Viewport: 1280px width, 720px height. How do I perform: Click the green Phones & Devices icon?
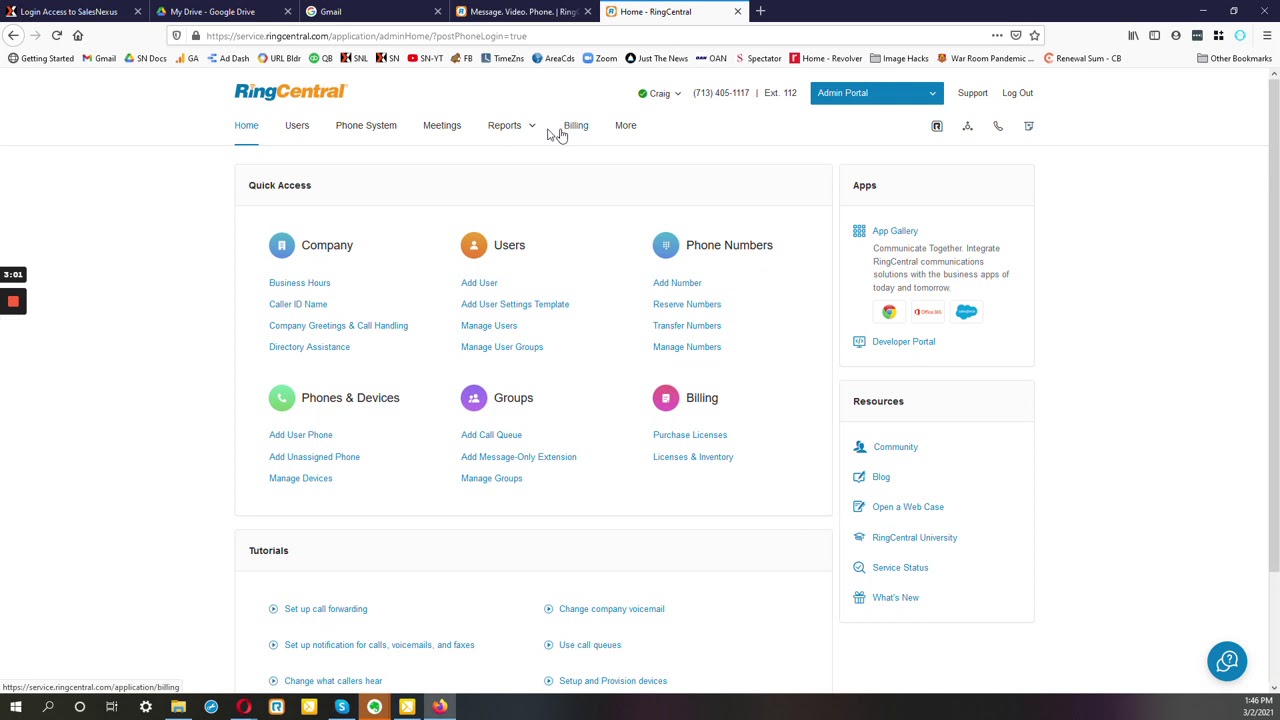pos(282,398)
